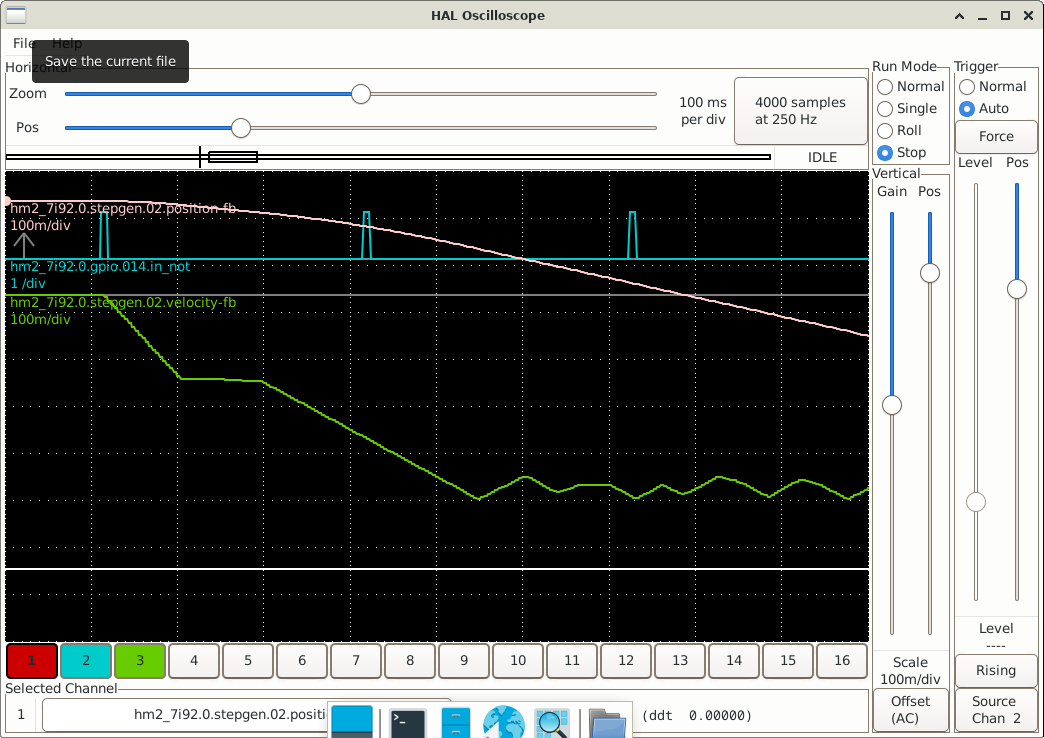Click the Rising edge trigger button
This screenshot has height=738, width=1044.
tap(996, 671)
